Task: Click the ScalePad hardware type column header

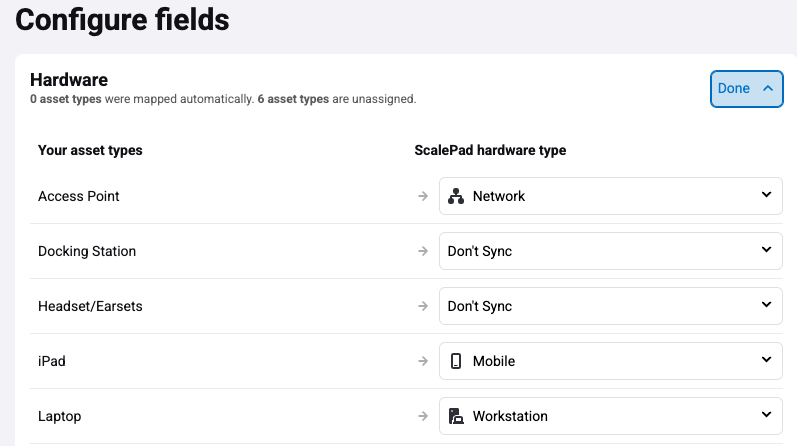Action: point(490,150)
